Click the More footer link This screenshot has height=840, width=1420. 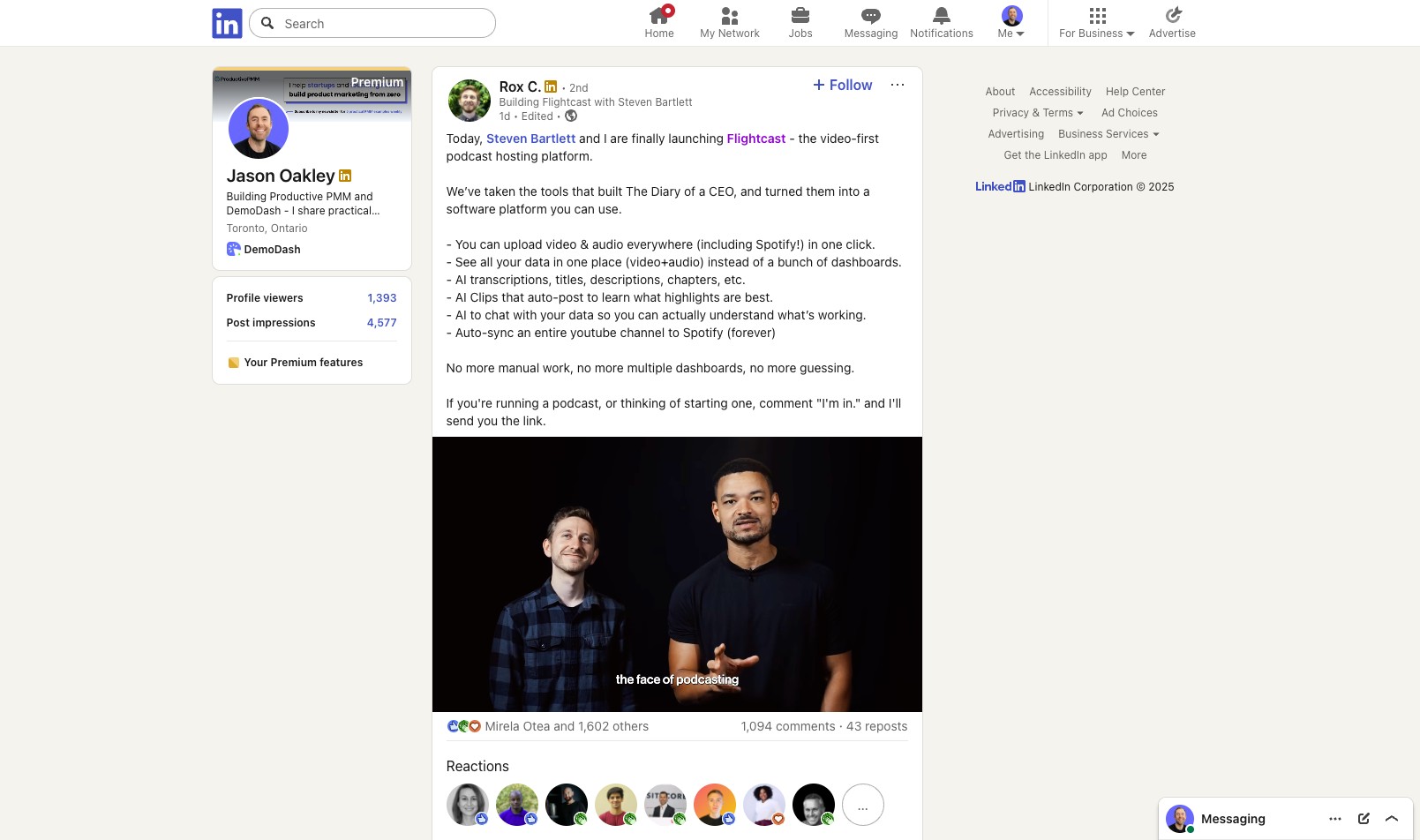coord(1134,155)
